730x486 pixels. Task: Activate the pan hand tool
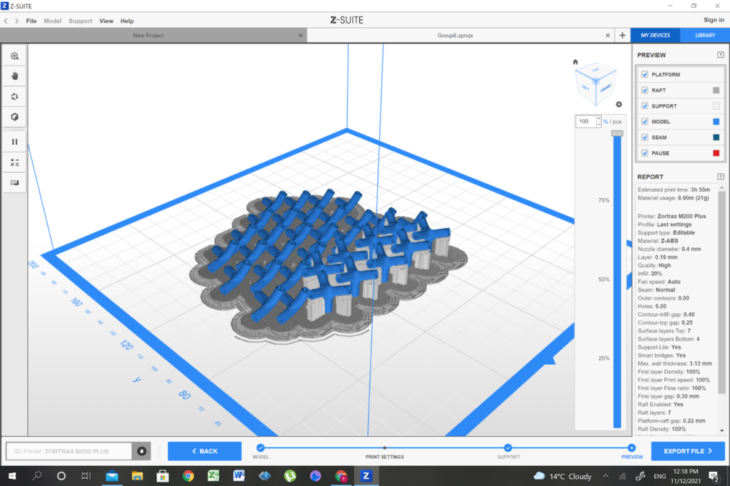pos(15,75)
